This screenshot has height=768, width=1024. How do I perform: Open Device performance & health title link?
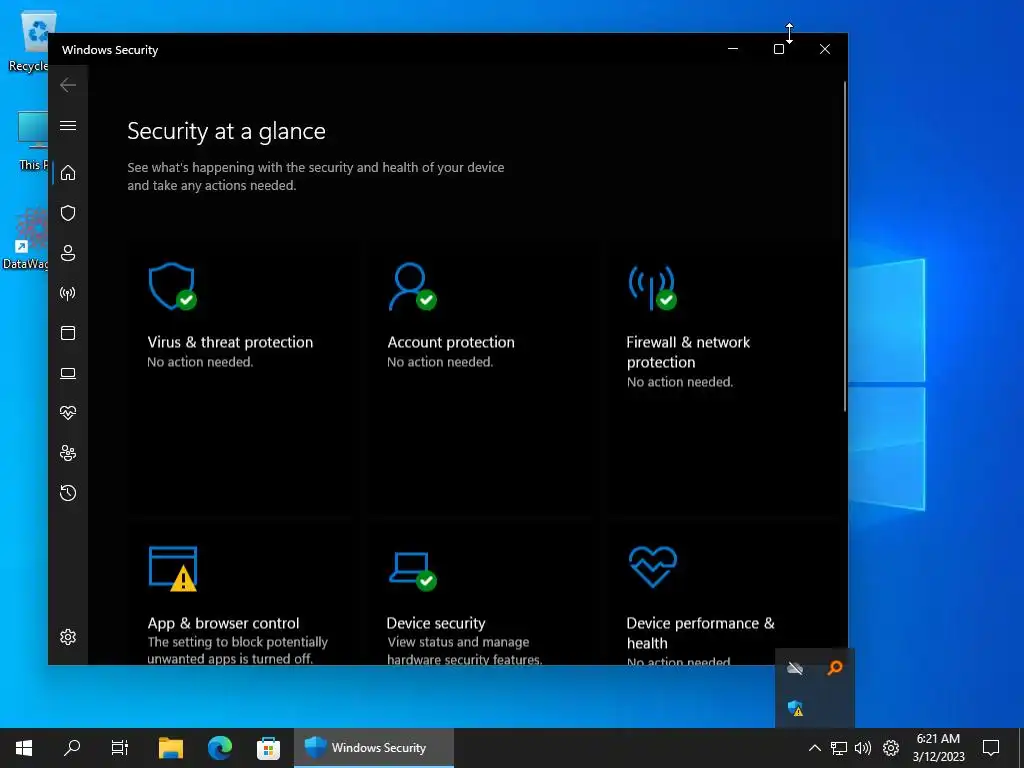point(700,633)
